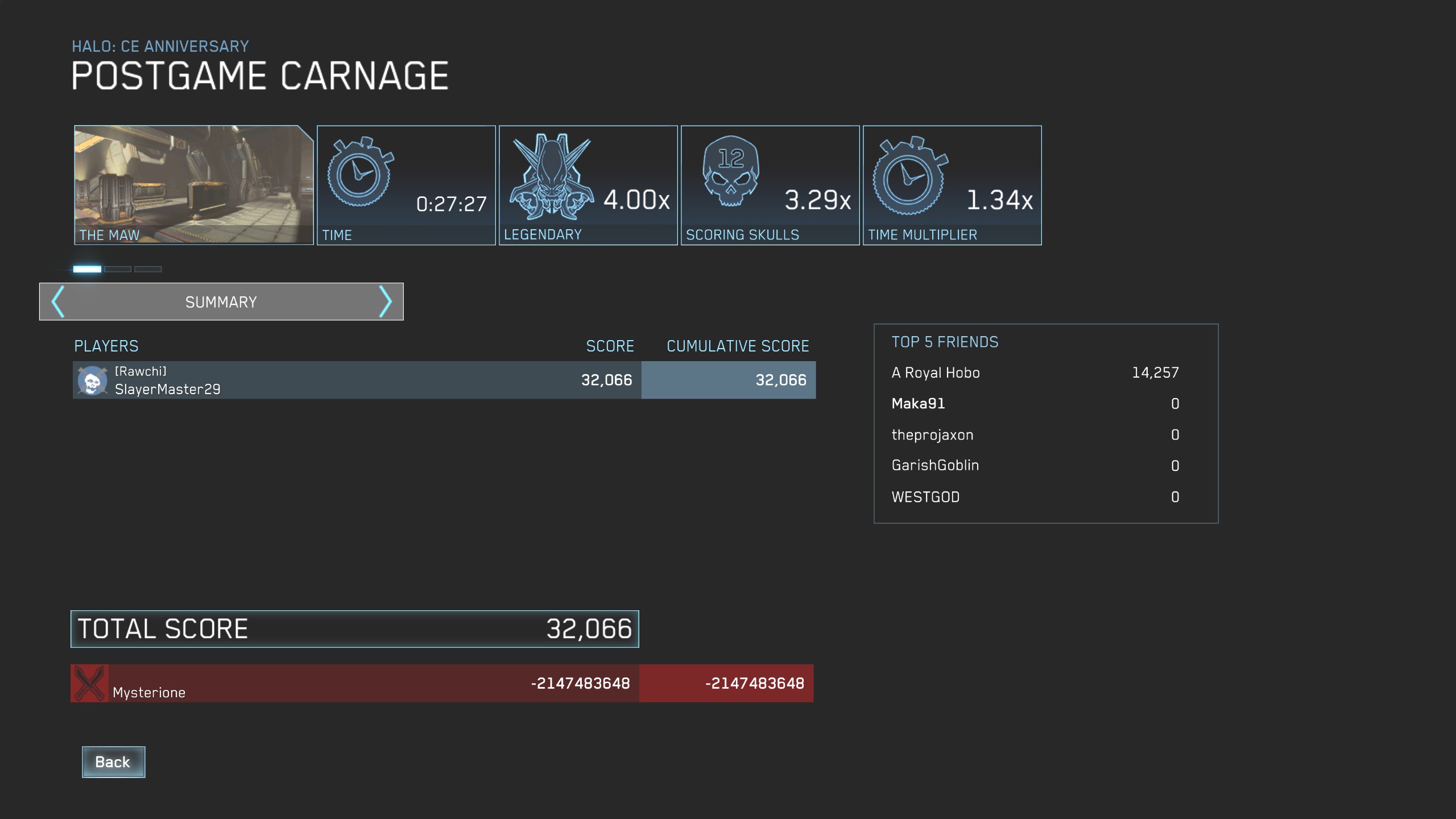Click the red crossed-blades Mysterione rival icon

(90, 683)
